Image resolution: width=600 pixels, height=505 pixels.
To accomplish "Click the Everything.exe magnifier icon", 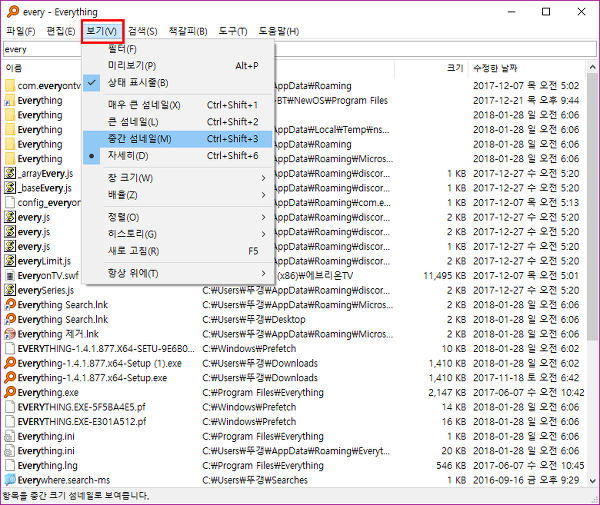I will [x=10, y=392].
